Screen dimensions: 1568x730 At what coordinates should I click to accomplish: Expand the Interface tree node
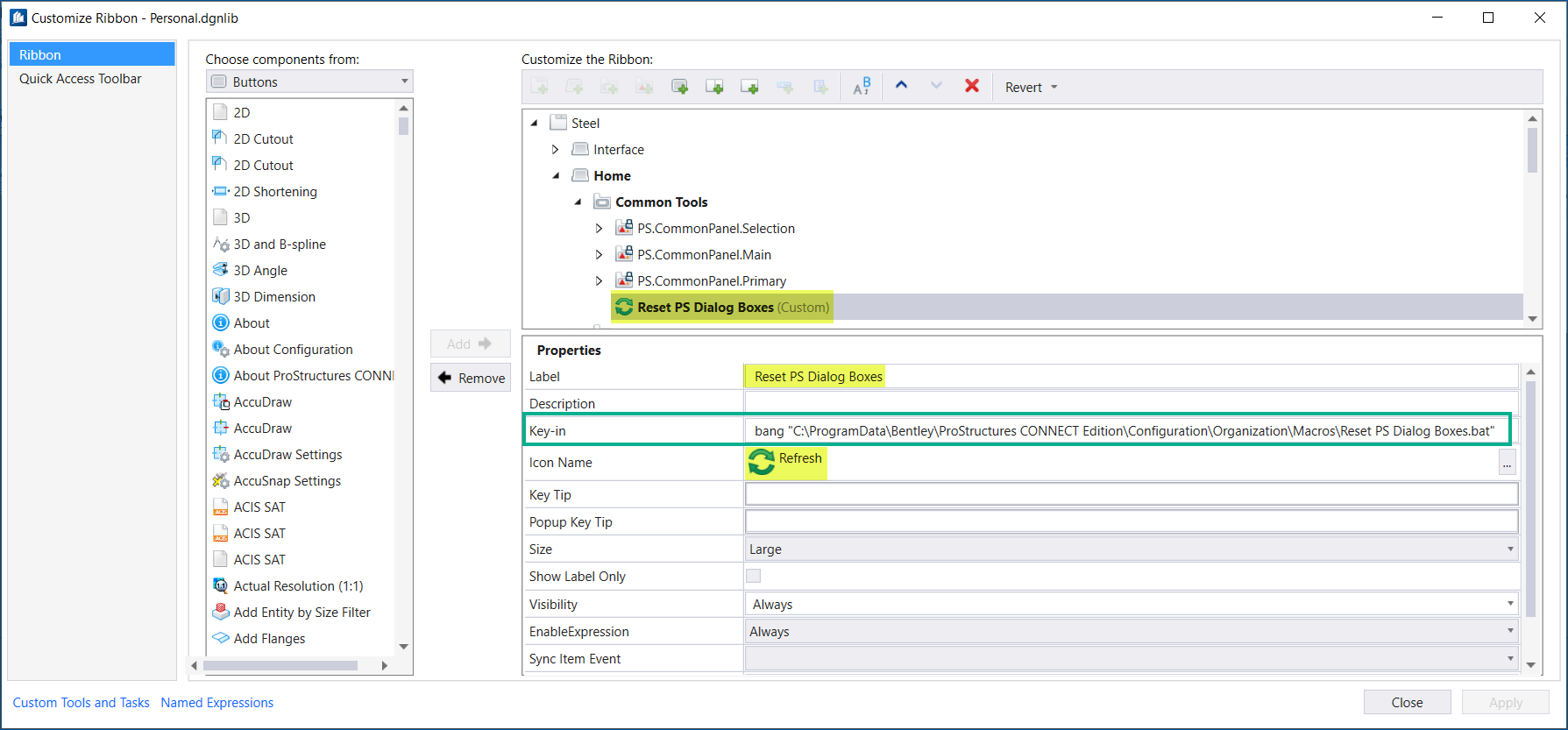pos(556,149)
